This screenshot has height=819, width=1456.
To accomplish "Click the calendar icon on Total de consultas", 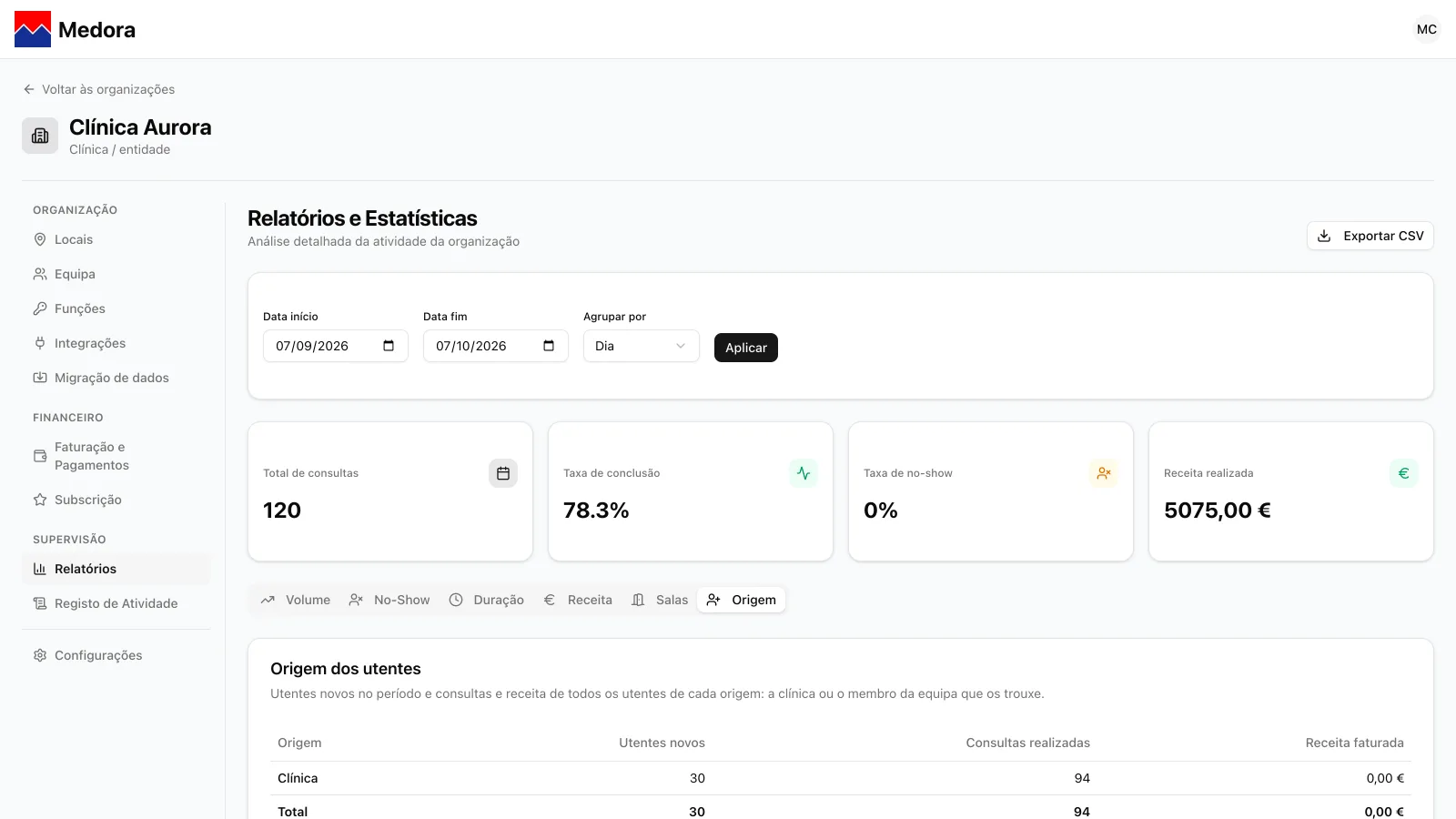I will tap(503, 473).
